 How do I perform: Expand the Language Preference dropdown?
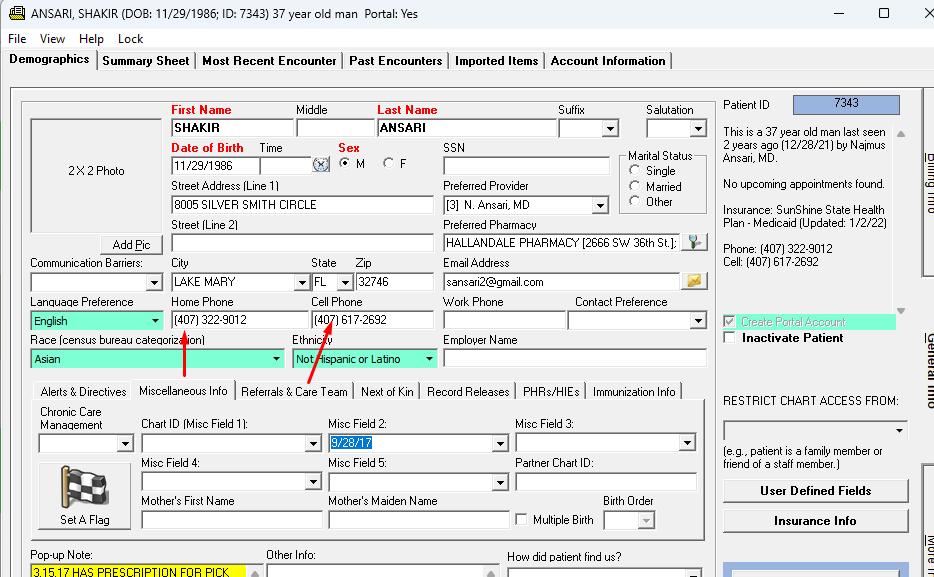pyautogui.click(x=155, y=321)
